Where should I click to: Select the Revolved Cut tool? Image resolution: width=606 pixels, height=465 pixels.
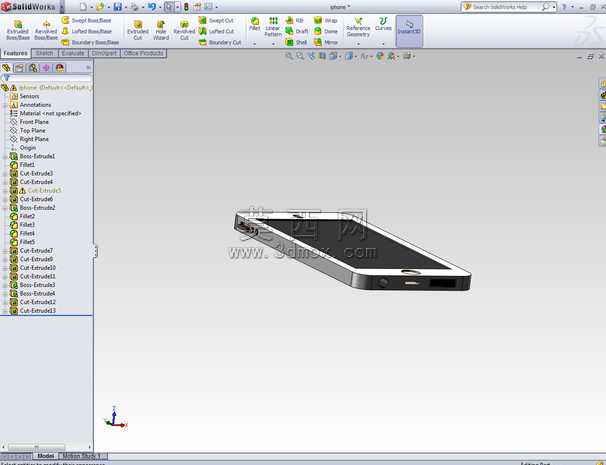(x=184, y=30)
